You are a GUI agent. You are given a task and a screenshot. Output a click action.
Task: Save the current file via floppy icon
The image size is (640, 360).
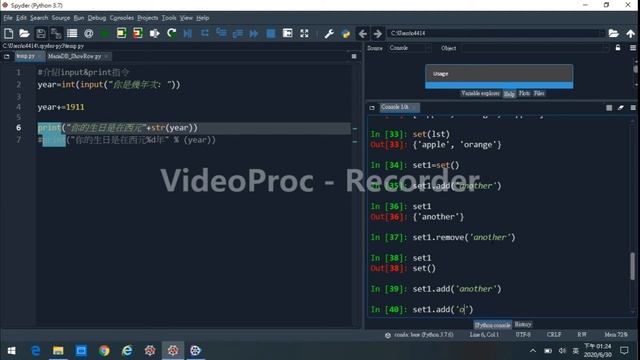tap(40, 33)
